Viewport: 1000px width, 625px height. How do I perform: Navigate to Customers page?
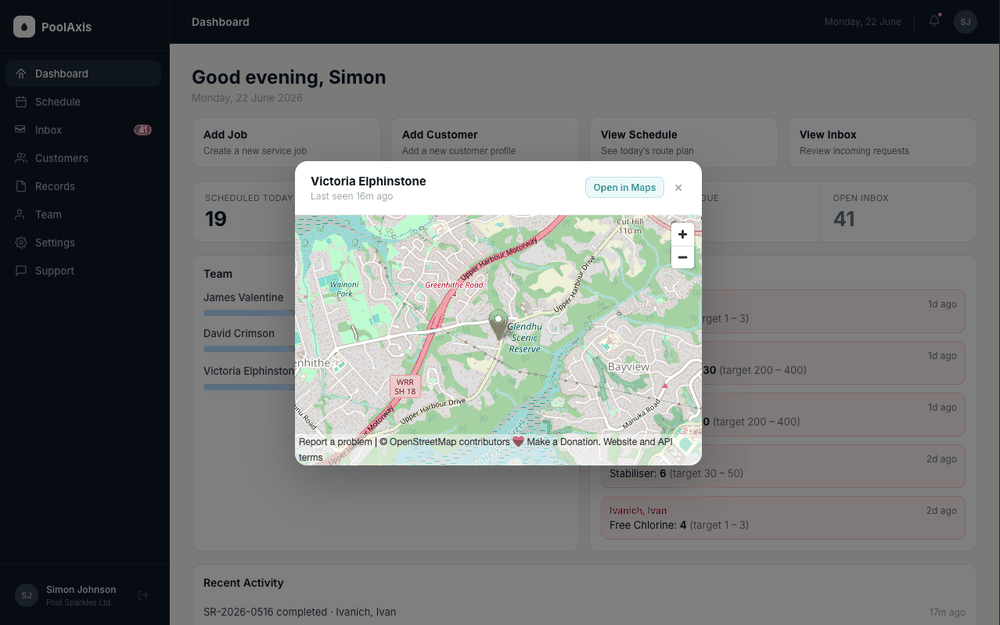(x=83, y=158)
